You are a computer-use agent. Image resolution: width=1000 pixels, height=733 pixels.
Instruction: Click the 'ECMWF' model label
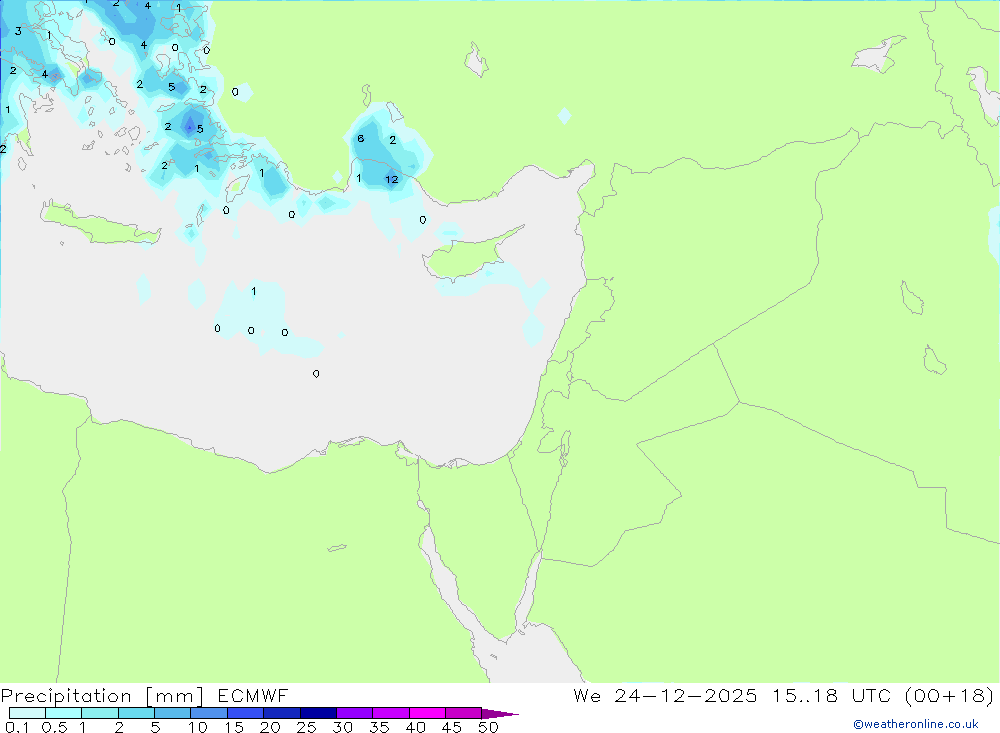[x=253, y=695]
